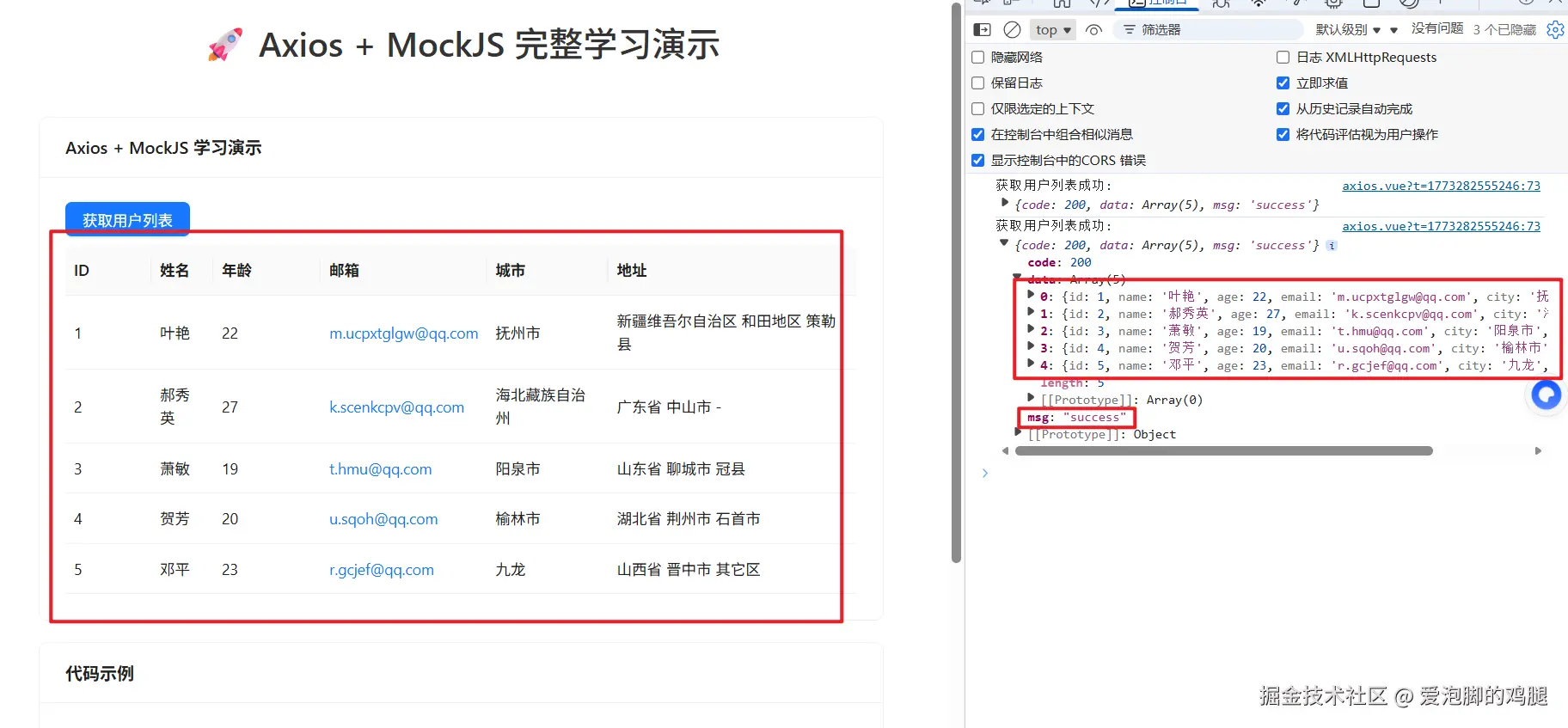The height and width of the screenshot is (728, 1568).
Task: Click the msg: "success" console property
Action: 1076,418
